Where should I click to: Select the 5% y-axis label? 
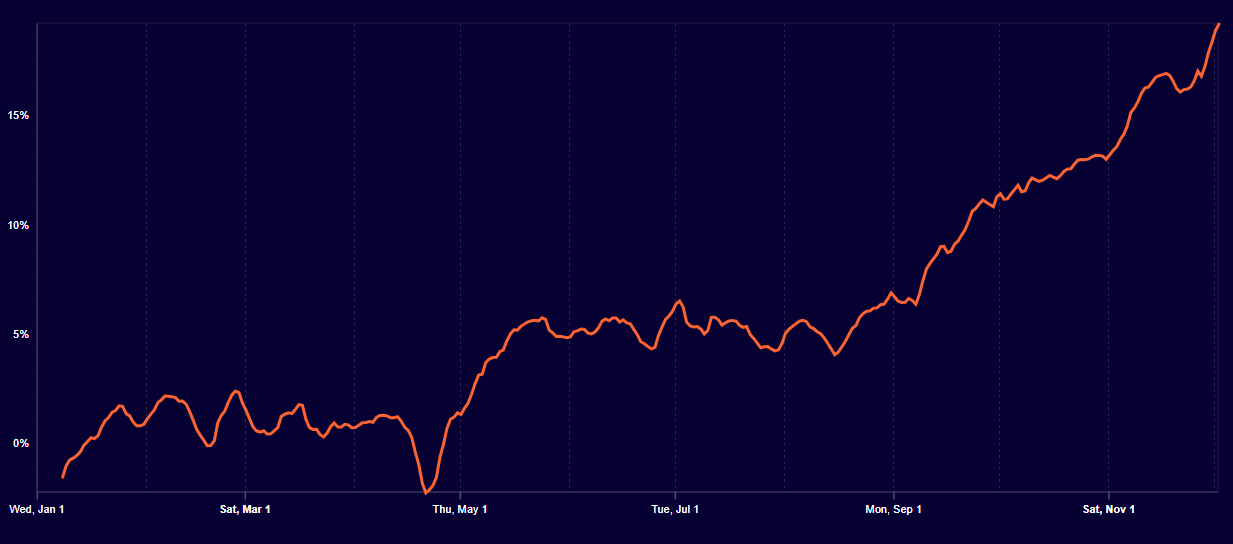(21, 335)
